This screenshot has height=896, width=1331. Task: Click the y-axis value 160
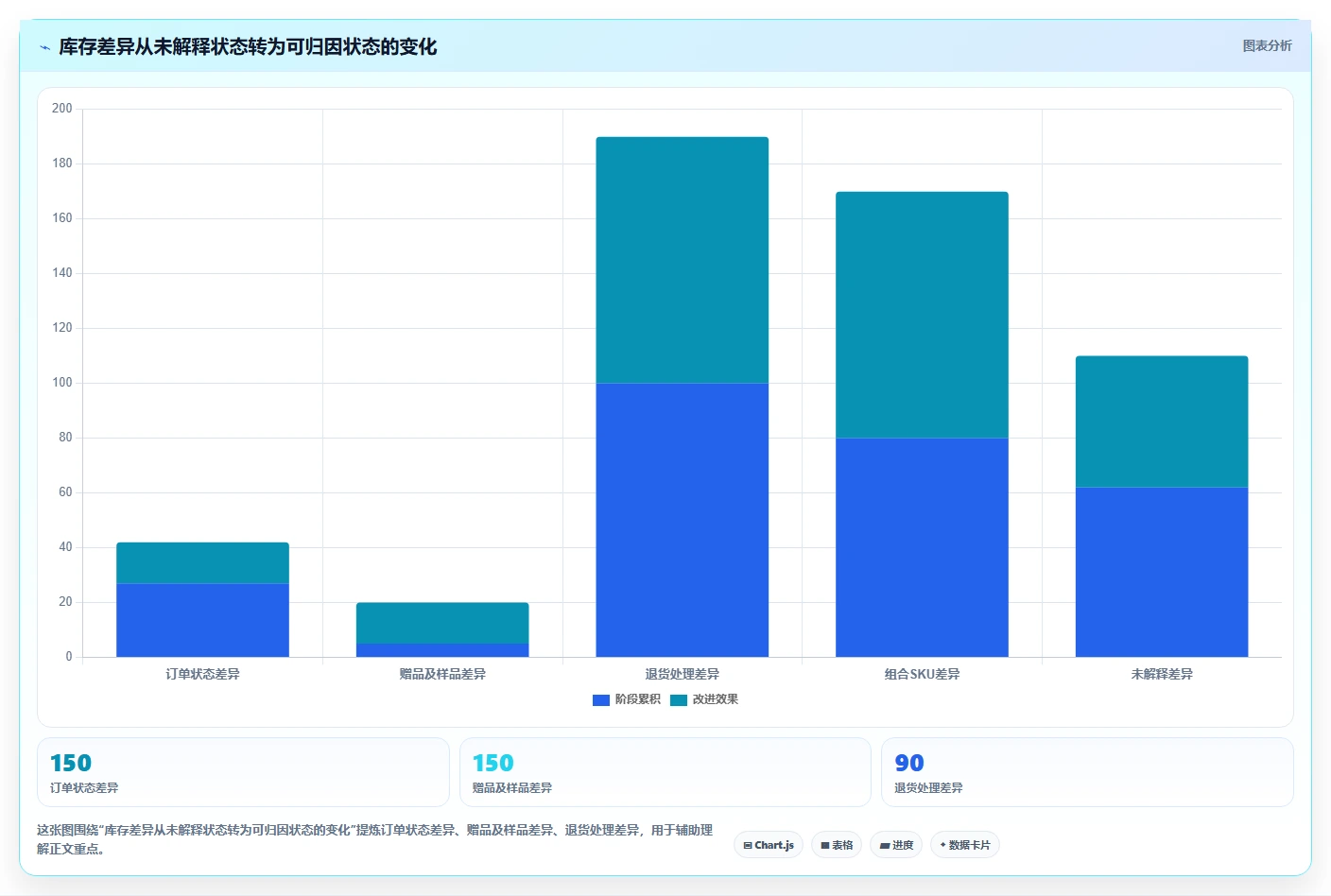pyautogui.click(x=62, y=218)
